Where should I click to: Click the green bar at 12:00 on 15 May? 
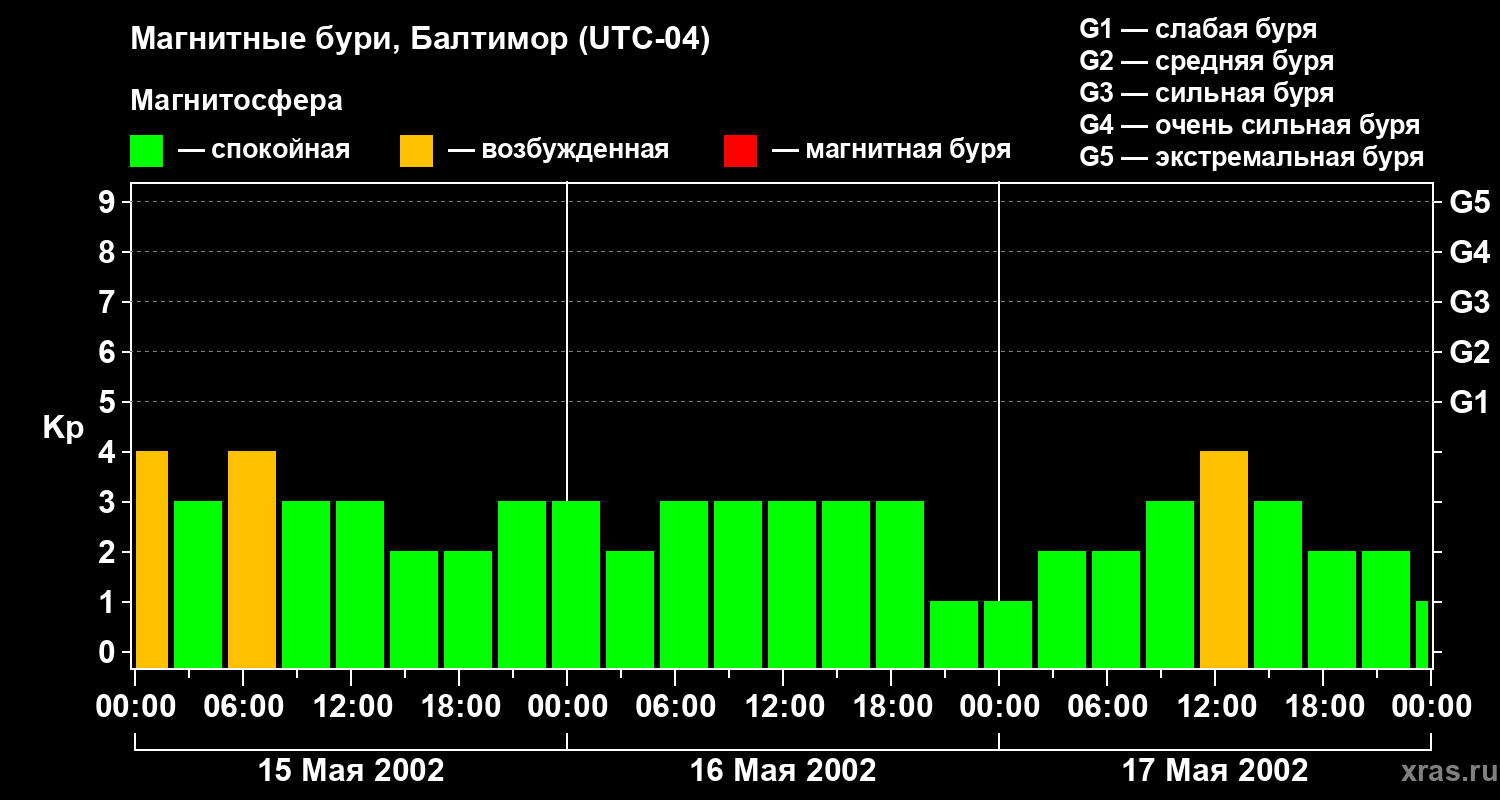360,584
